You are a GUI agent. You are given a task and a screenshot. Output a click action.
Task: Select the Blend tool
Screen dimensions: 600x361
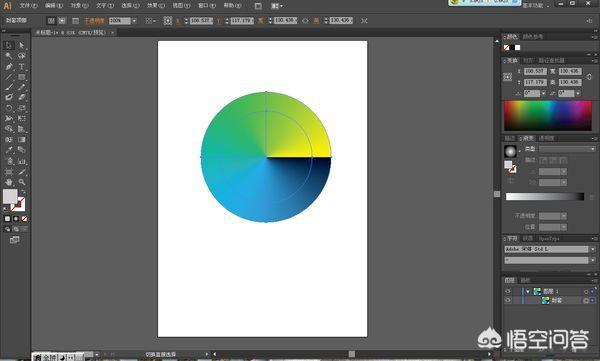pos(22,150)
